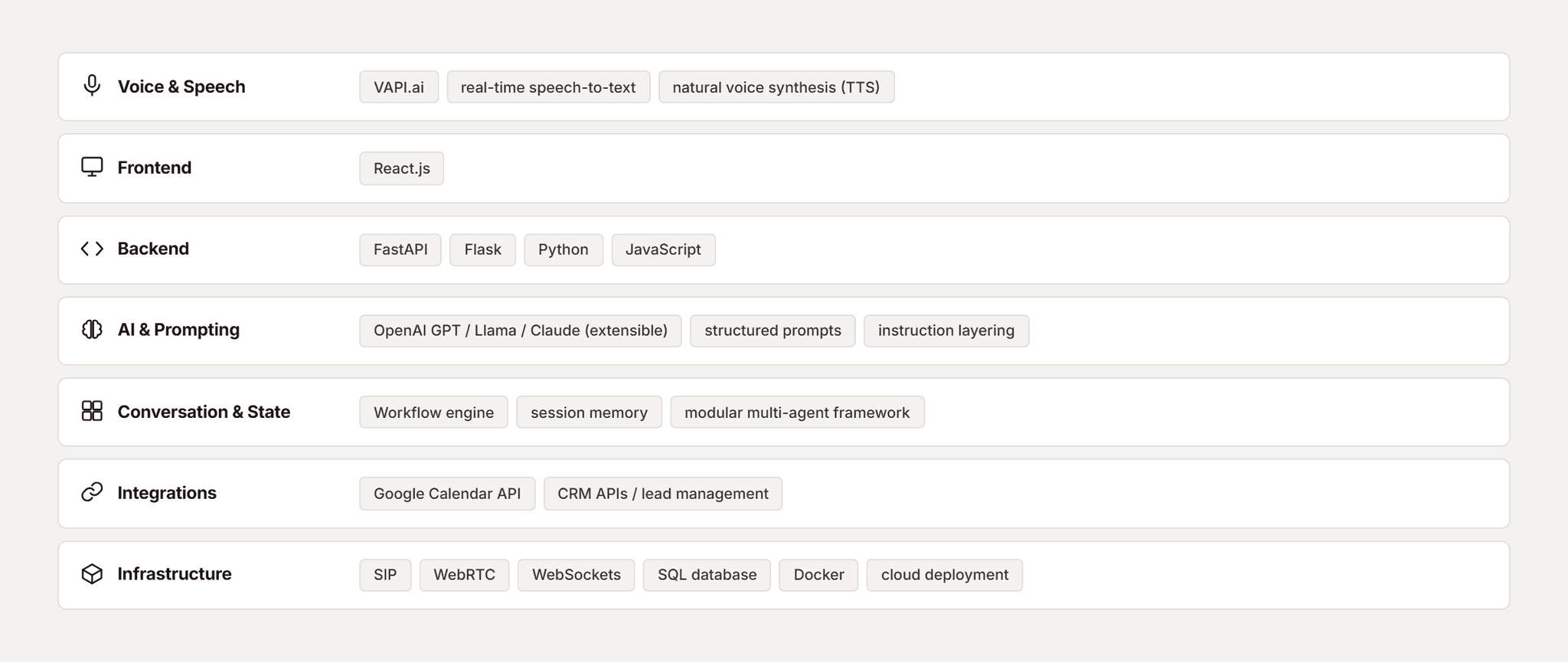Click the structured prompts tag
This screenshot has height=662, width=1568.
pos(773,331)
